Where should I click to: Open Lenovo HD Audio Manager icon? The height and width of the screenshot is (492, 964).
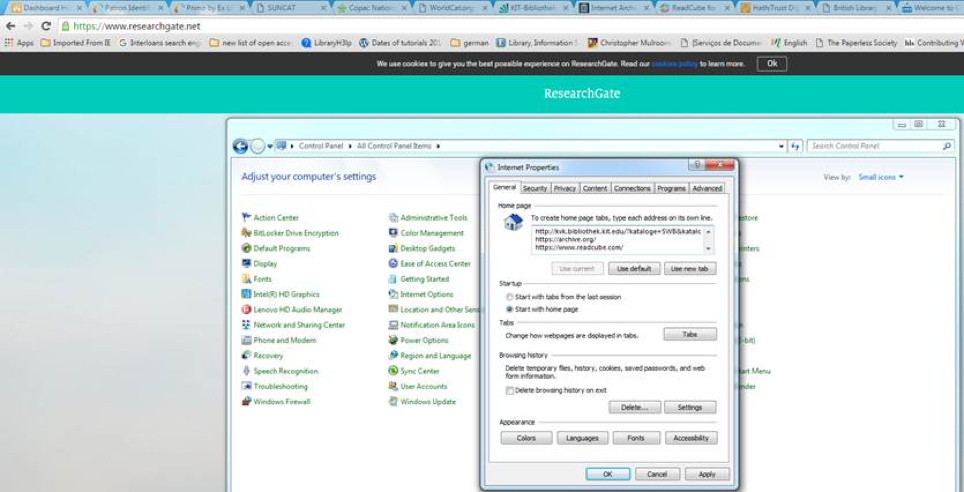point(247,309)
